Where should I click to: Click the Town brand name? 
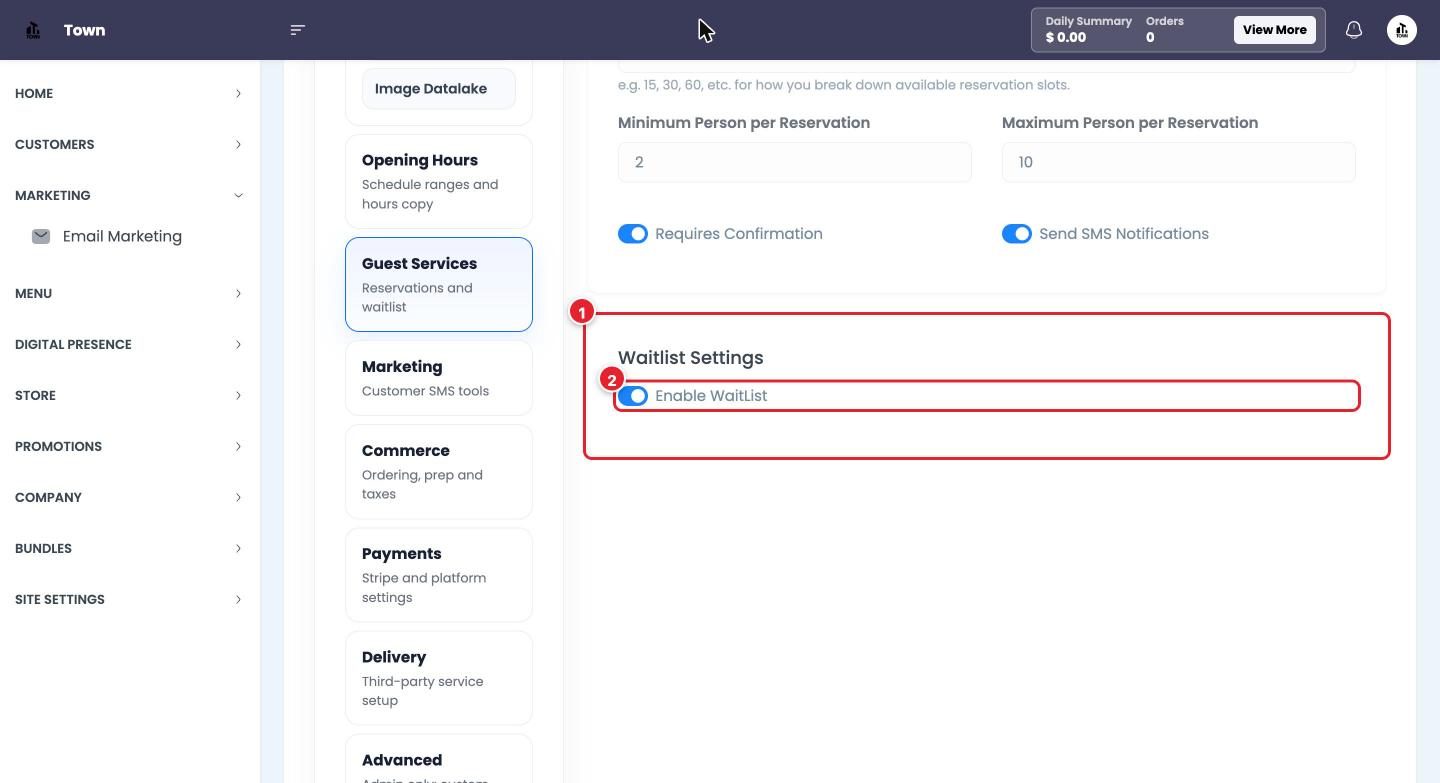point(84,30)
